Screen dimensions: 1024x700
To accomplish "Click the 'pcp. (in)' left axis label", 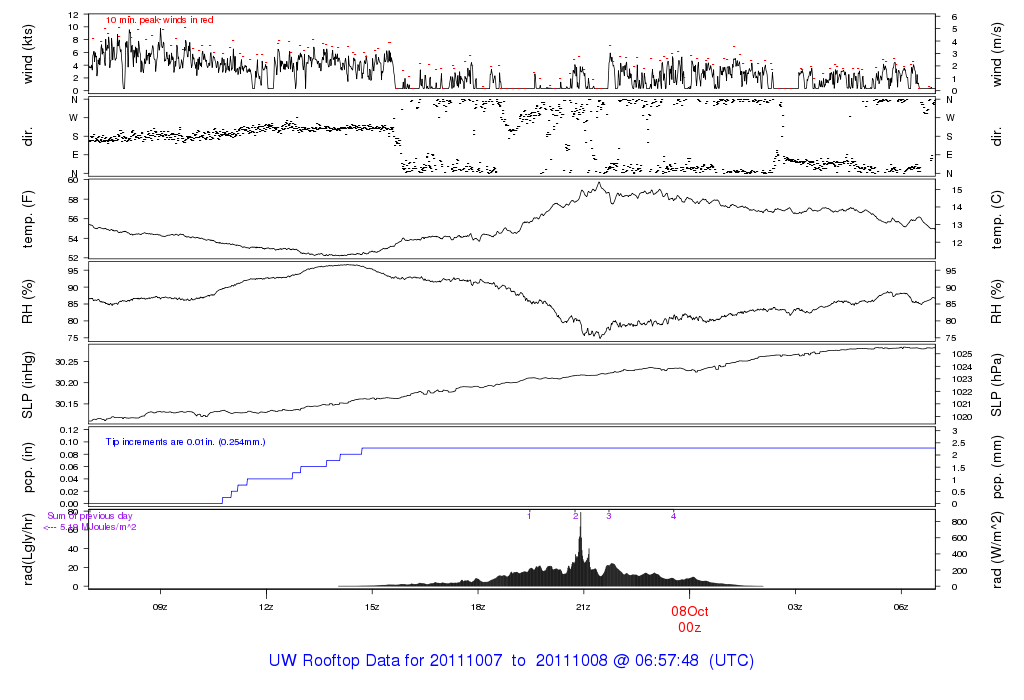I will coord(27,468).
